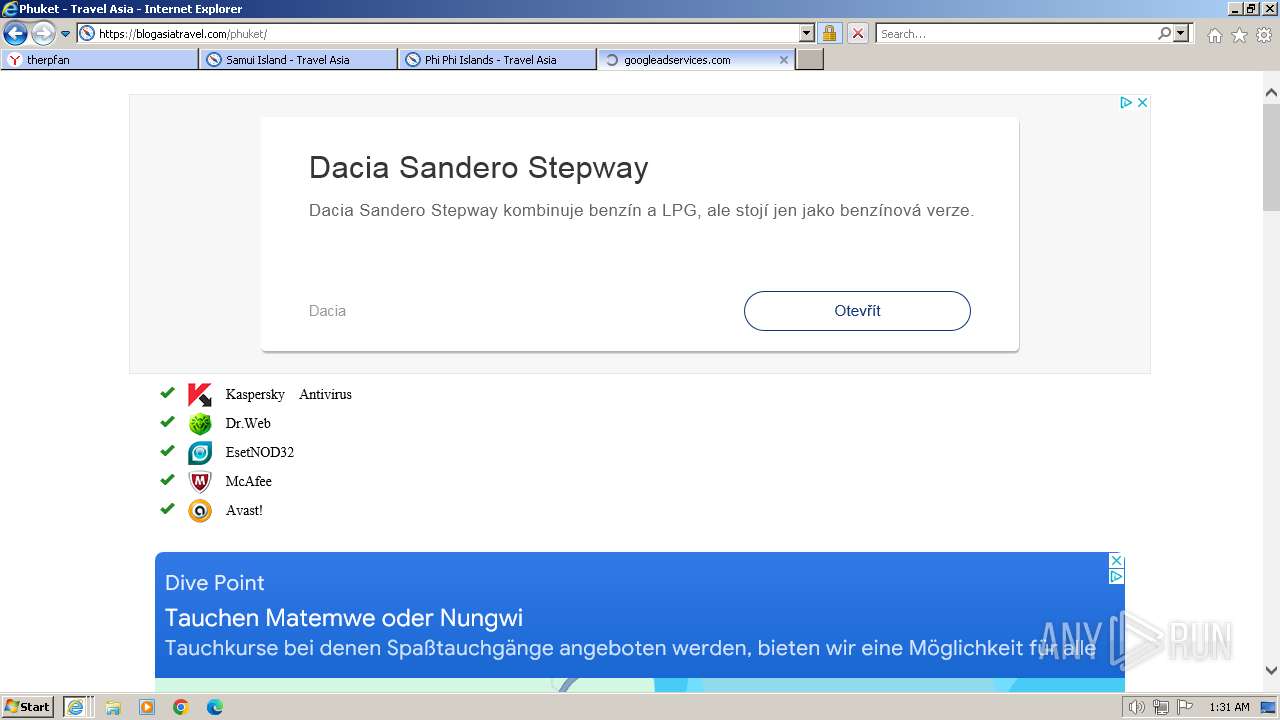Click the vertical scrollbar thumb

coord(1271,157)
